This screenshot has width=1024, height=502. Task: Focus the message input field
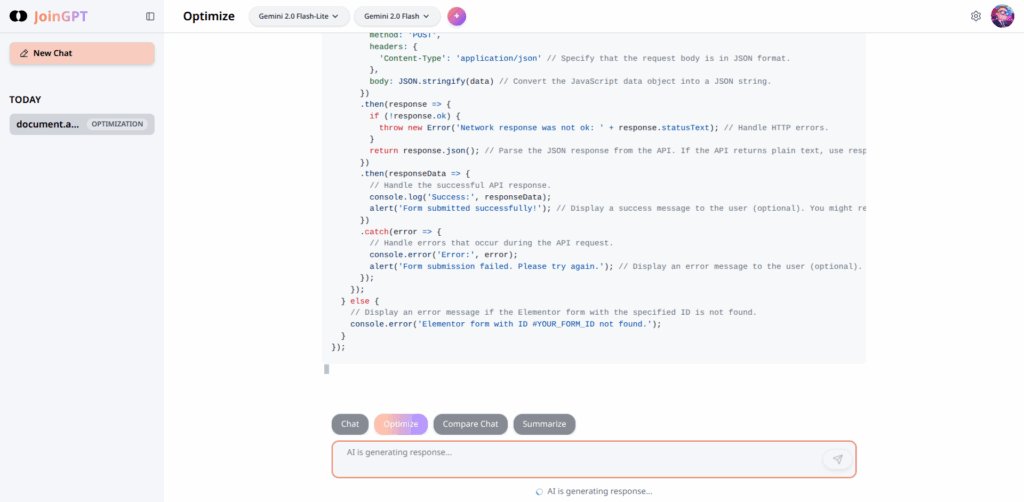click(580, 459)
